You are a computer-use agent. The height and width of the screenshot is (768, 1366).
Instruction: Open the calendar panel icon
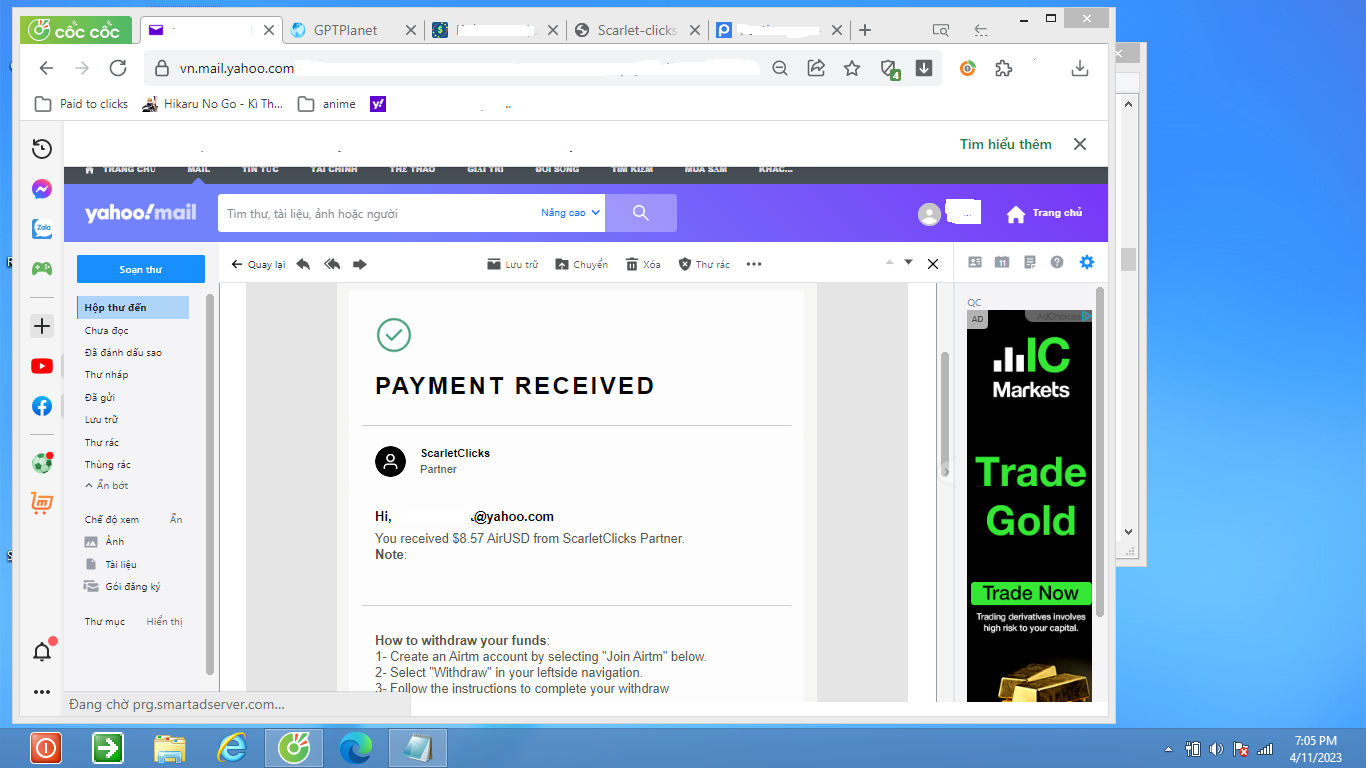click(x=1002, y=262)
